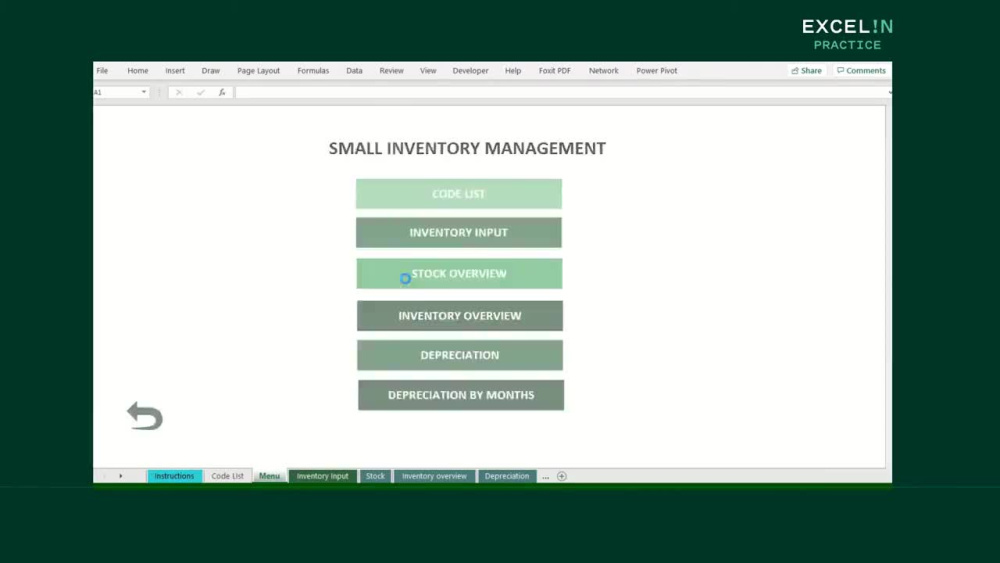The image size is (1000, 563).
Task: Open the Draw ribbon tab
Action: point(210,71)
